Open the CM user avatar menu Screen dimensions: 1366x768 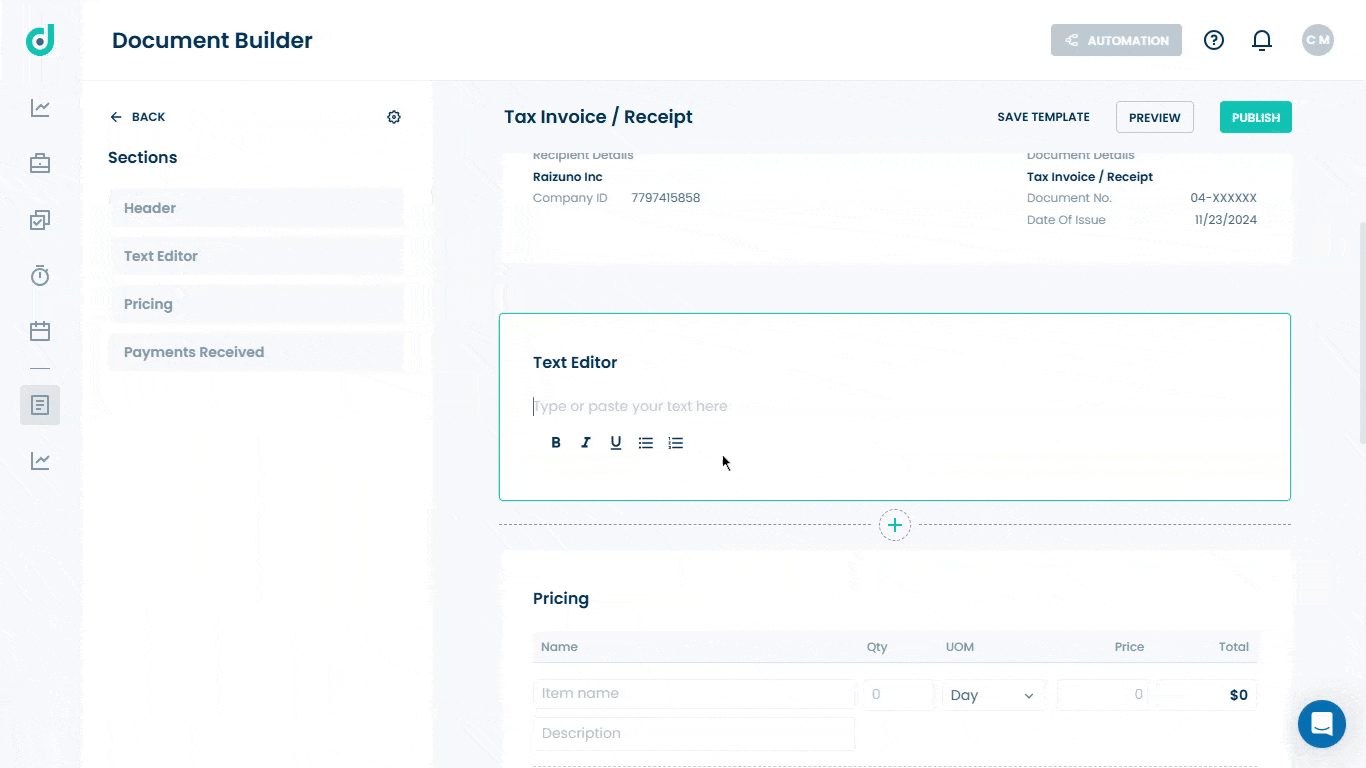coord(1318,40)
